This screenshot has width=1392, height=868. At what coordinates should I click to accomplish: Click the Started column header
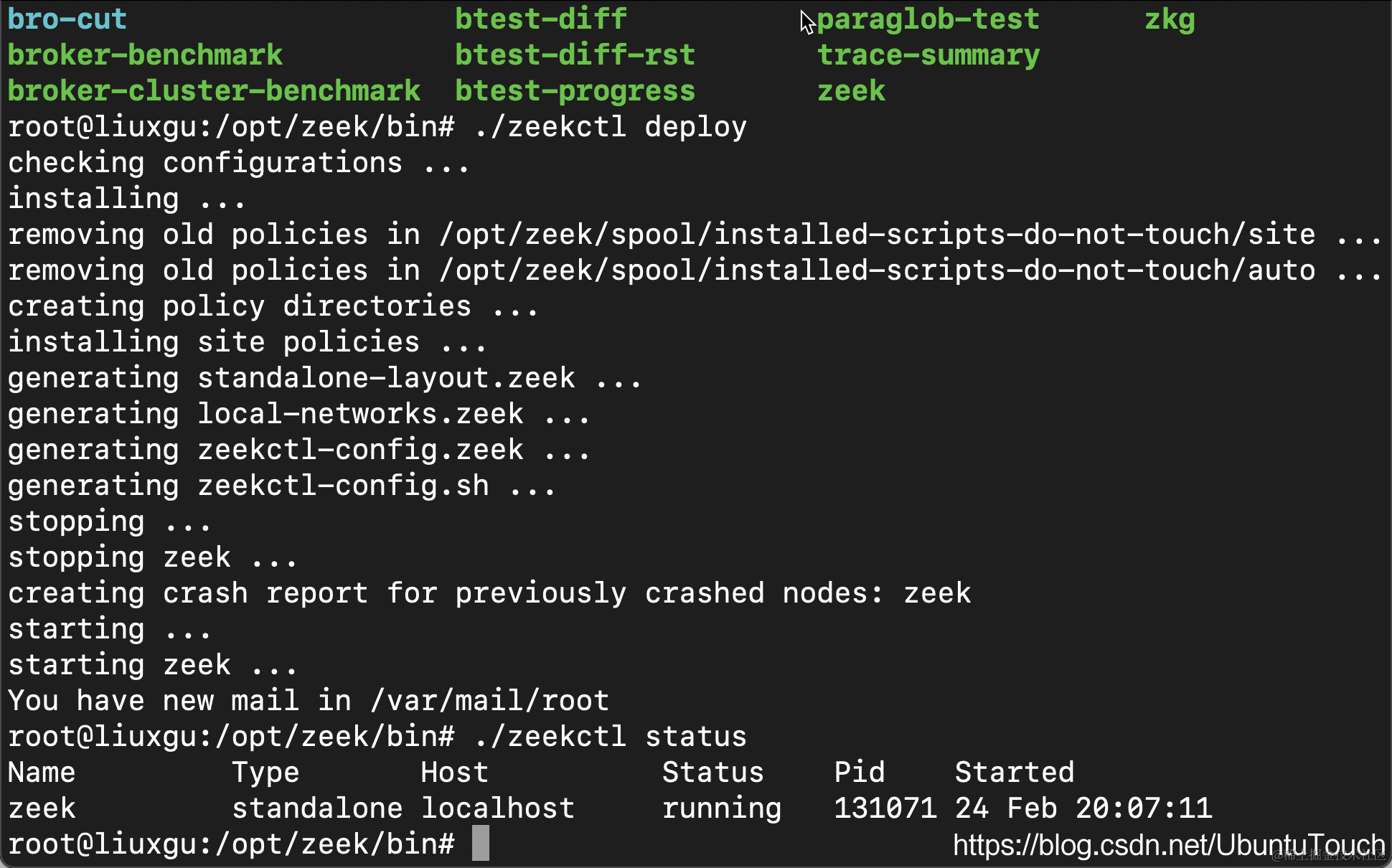[x=1014, y=773]
